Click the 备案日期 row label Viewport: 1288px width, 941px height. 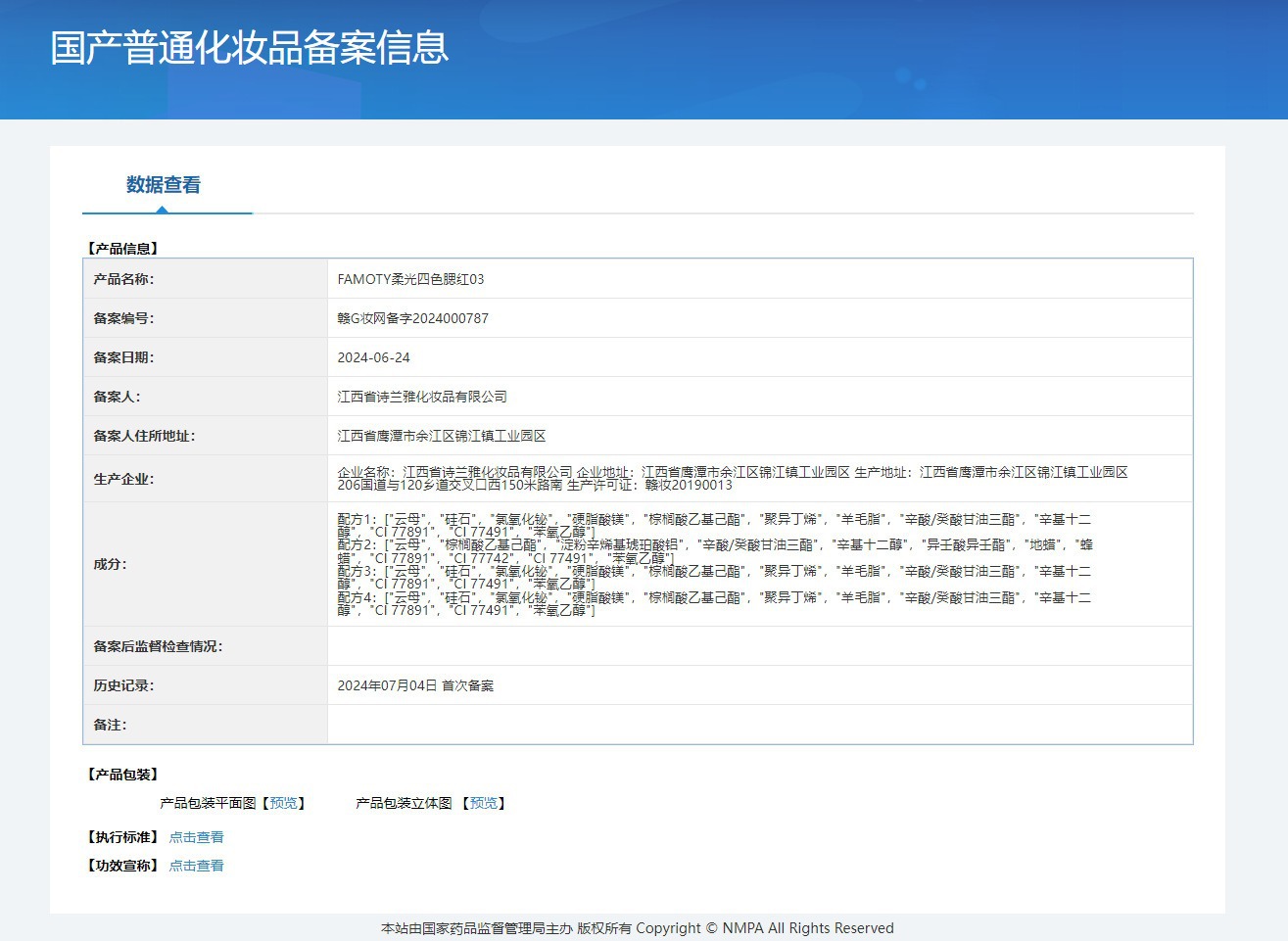(123, 357)
